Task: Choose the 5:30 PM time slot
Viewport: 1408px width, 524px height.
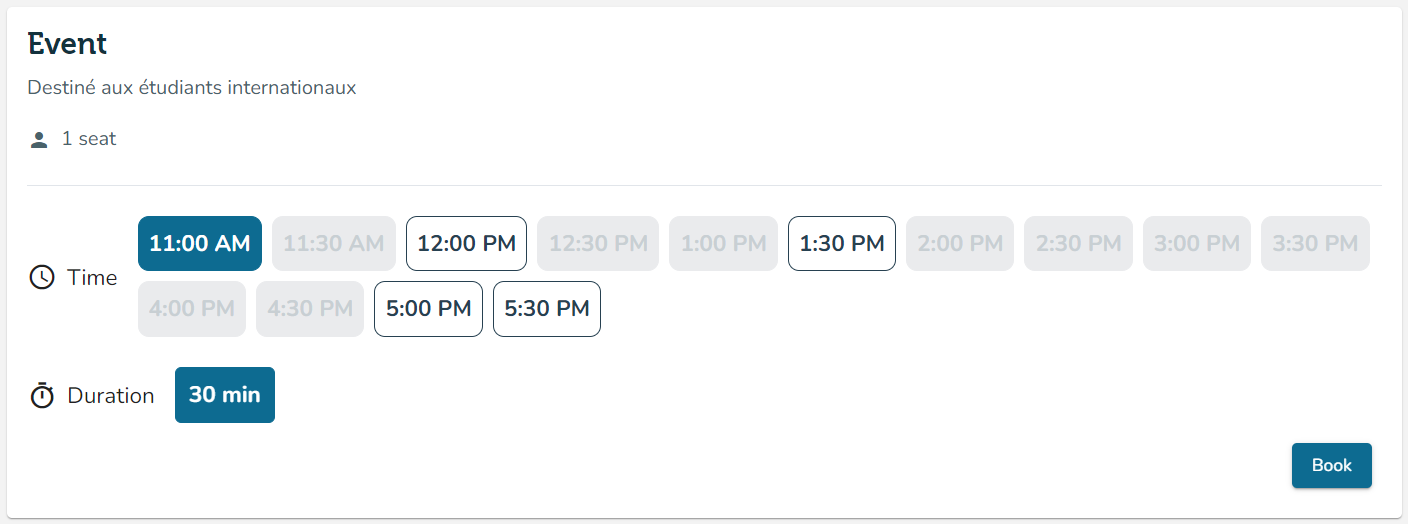Action: 547,309
